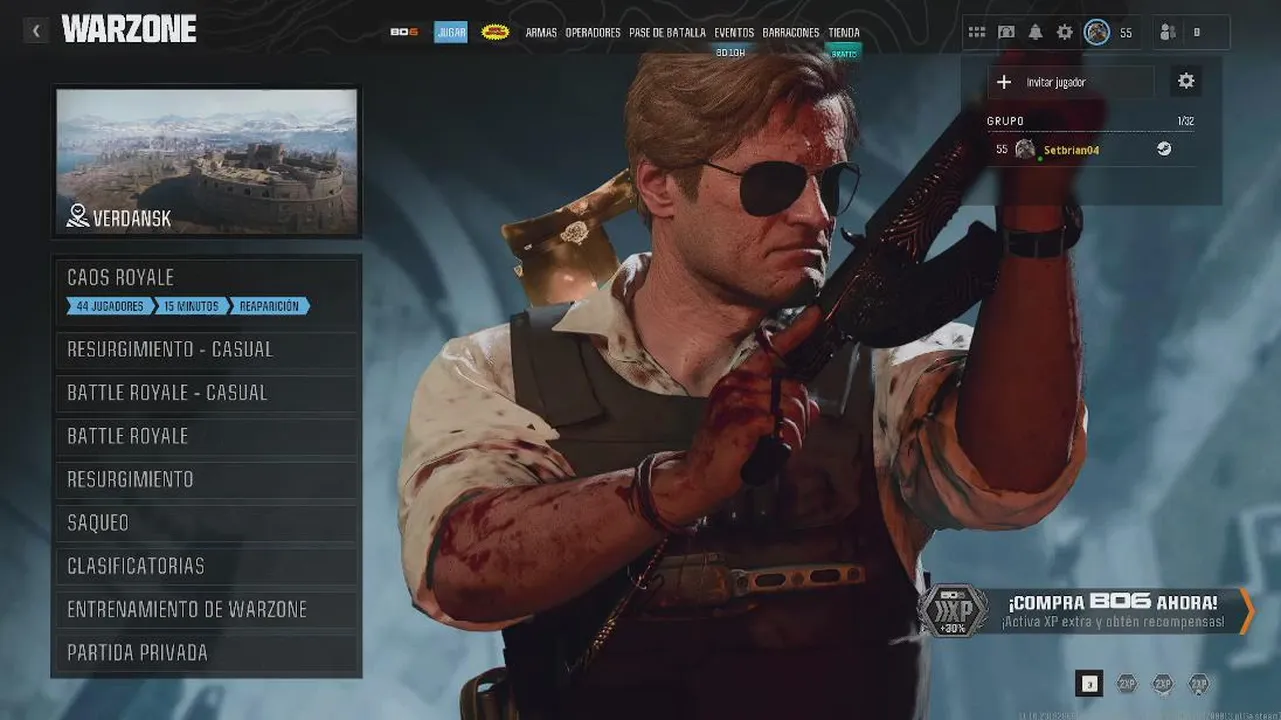Open the TIENDA store tab

(x=844, y=33)
